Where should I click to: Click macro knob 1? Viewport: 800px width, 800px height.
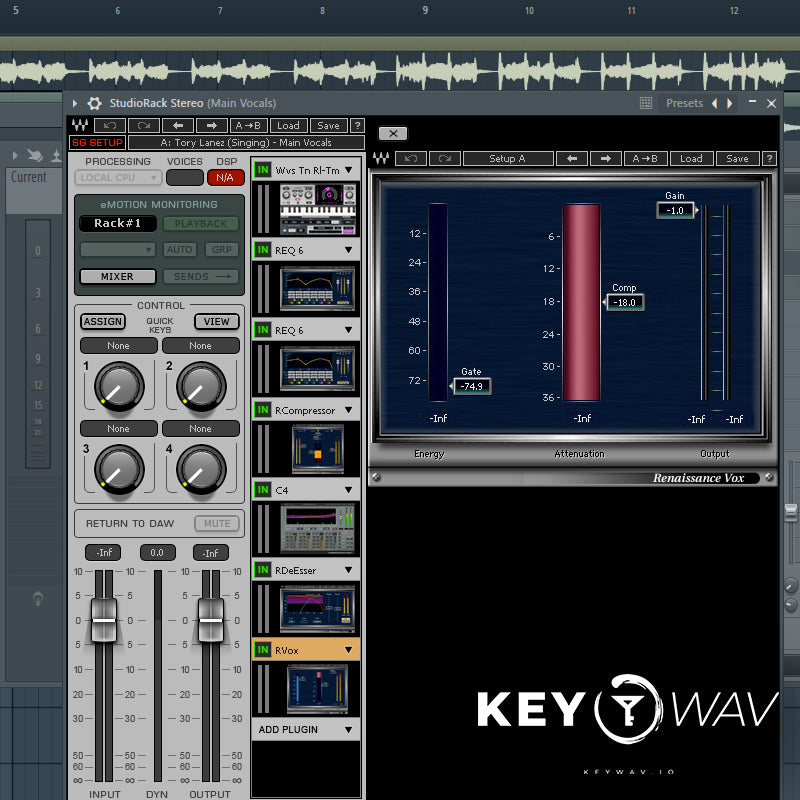(x=119, y=386)
